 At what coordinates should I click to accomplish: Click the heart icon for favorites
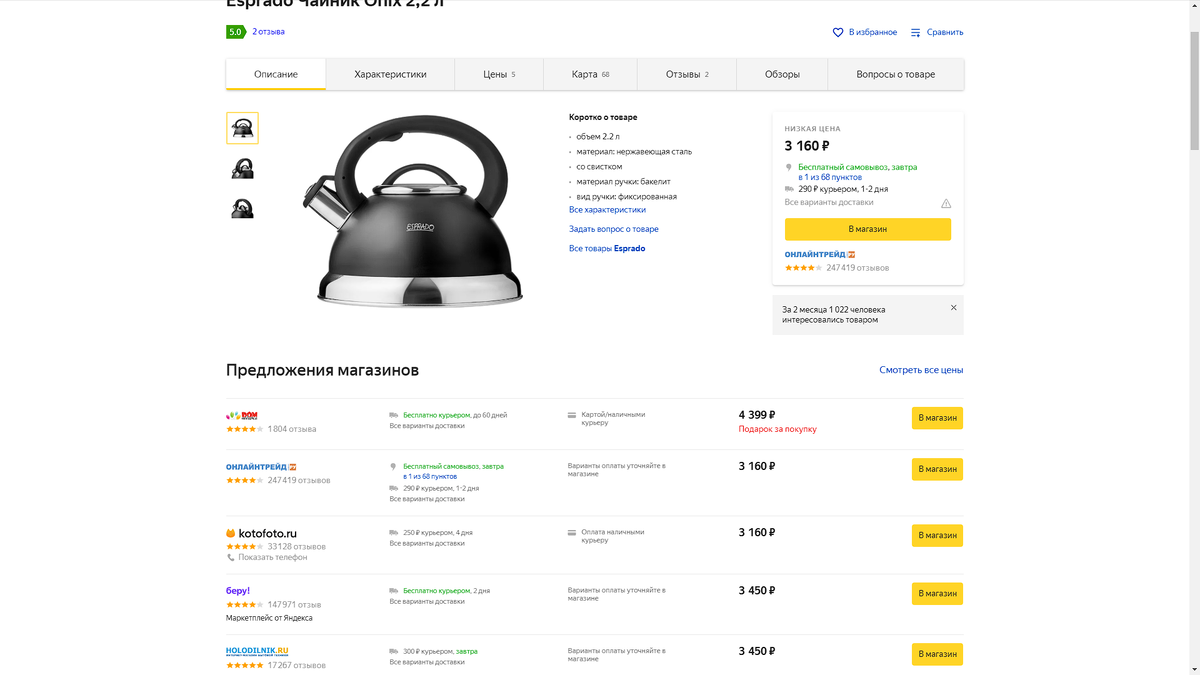838,33
